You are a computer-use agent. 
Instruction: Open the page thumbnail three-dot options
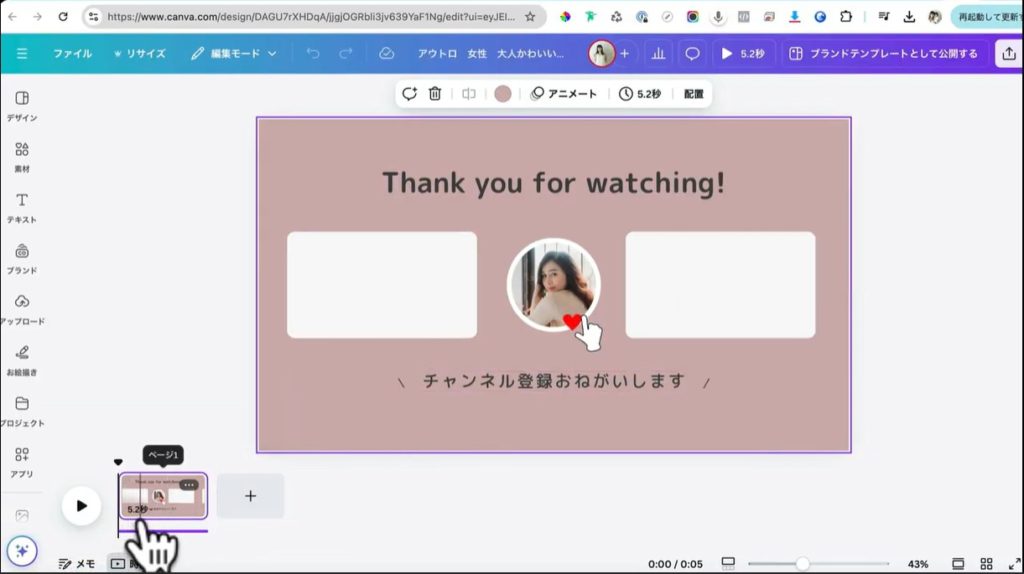click(x=189, y=485)
